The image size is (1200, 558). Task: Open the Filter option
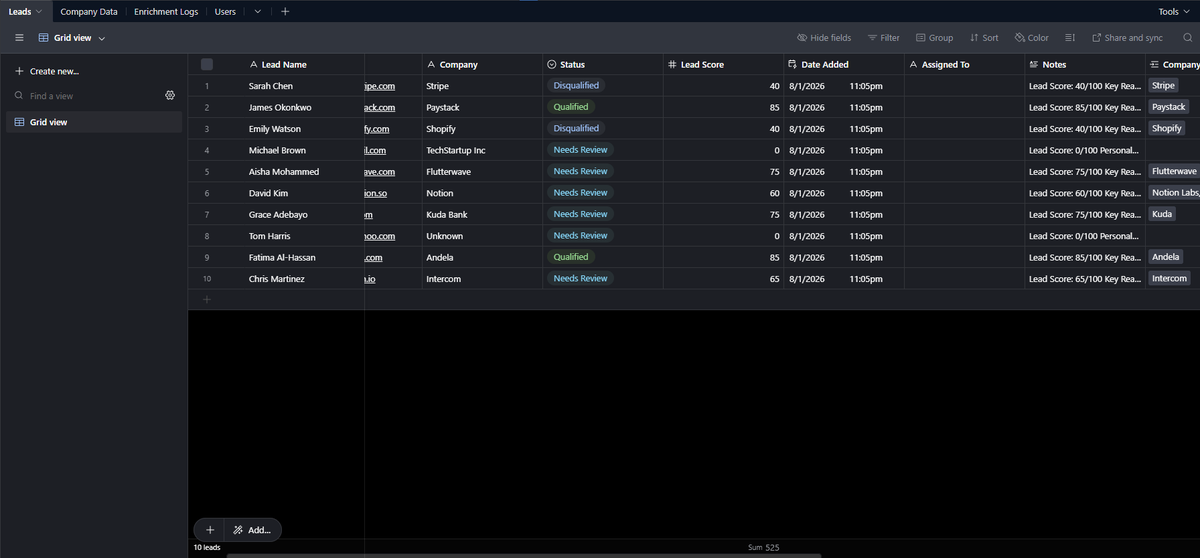pos(883,38)
